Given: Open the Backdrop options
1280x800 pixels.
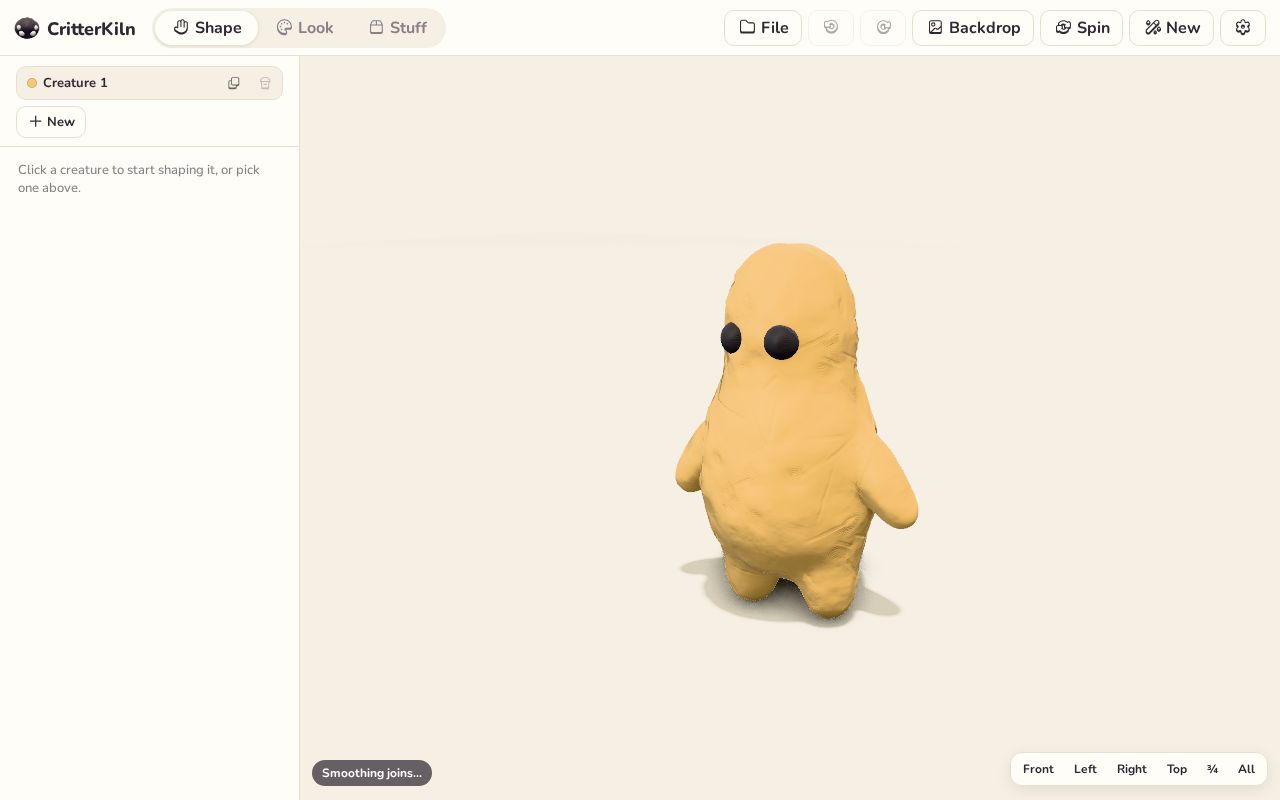Looking at the screenshot, I should pos(973,28).
